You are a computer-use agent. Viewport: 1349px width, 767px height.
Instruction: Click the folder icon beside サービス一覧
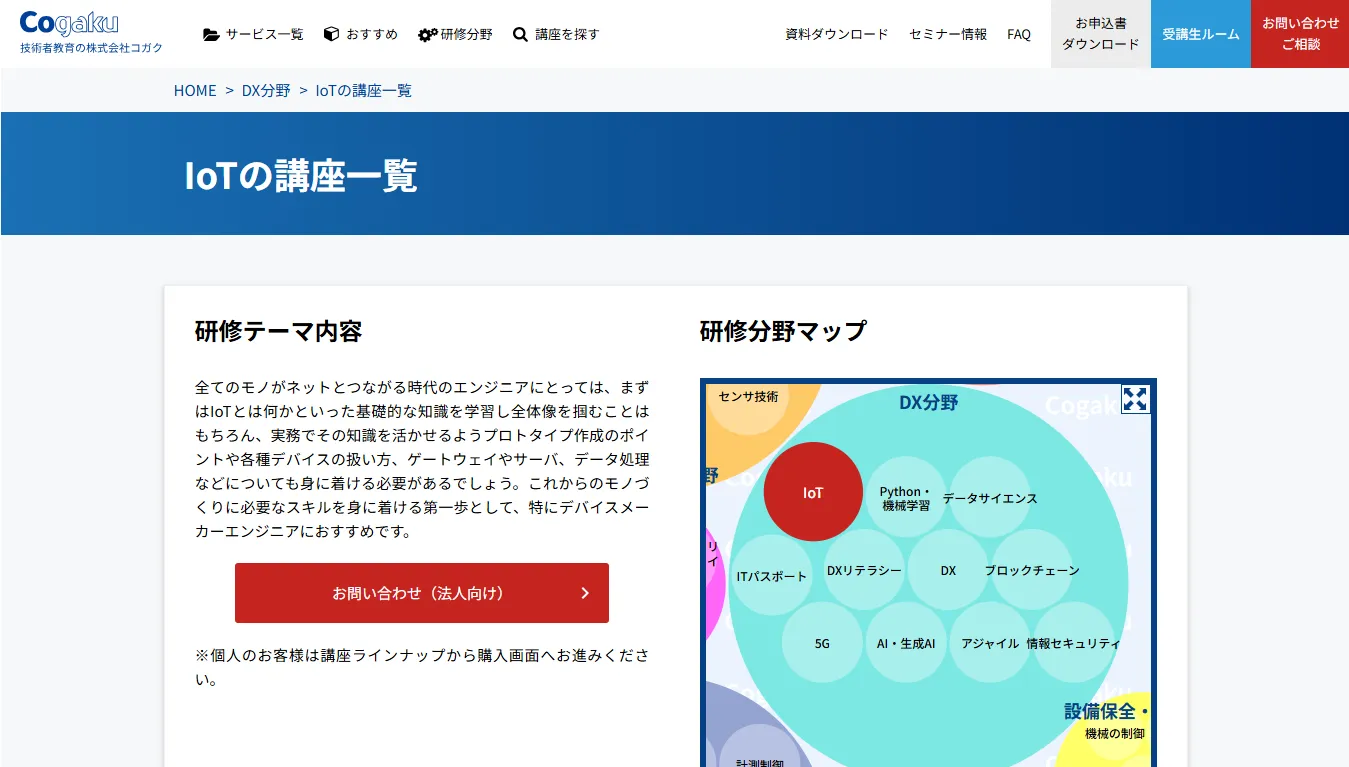[x=211, y=34]
